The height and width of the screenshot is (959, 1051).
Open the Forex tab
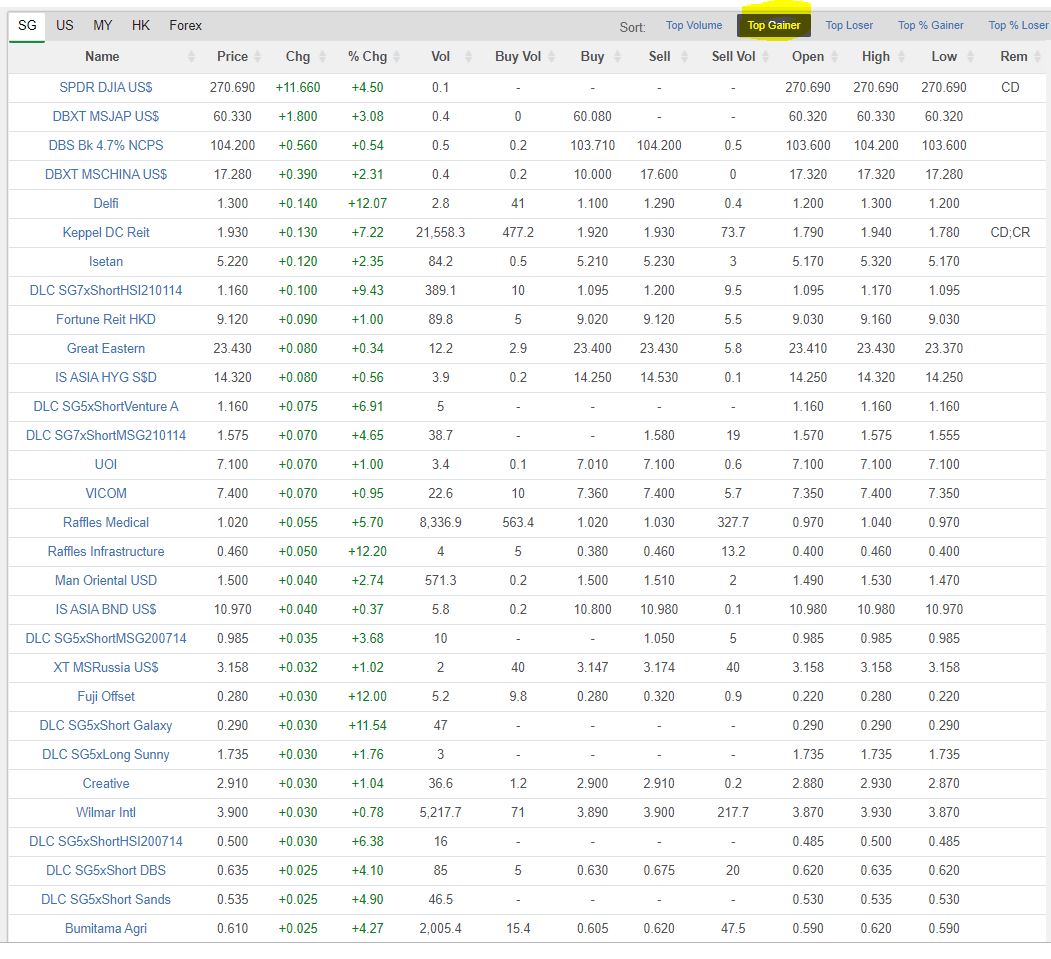pos(186,25)
